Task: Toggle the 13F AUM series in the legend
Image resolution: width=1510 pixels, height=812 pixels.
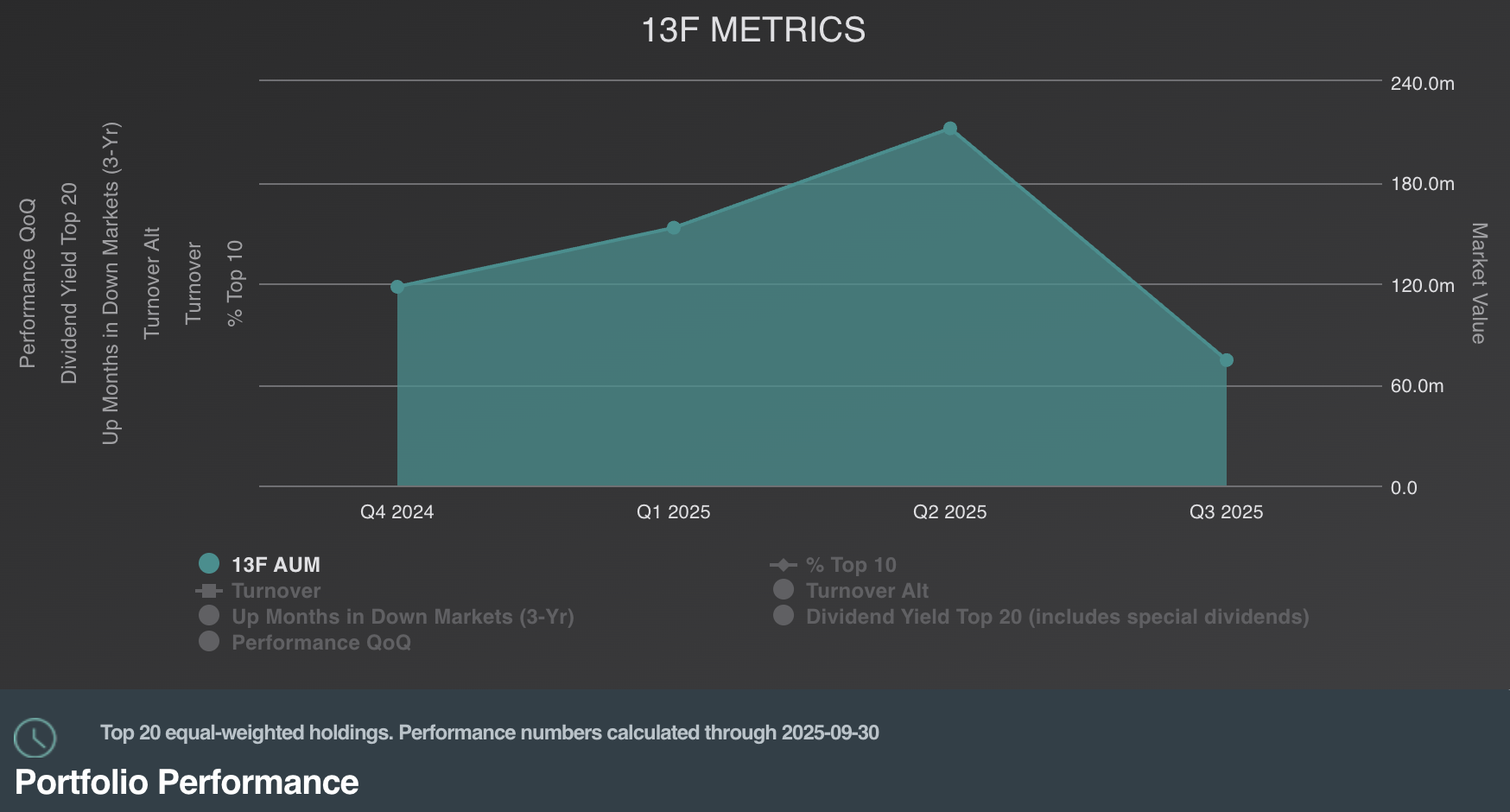Action: 259,564
